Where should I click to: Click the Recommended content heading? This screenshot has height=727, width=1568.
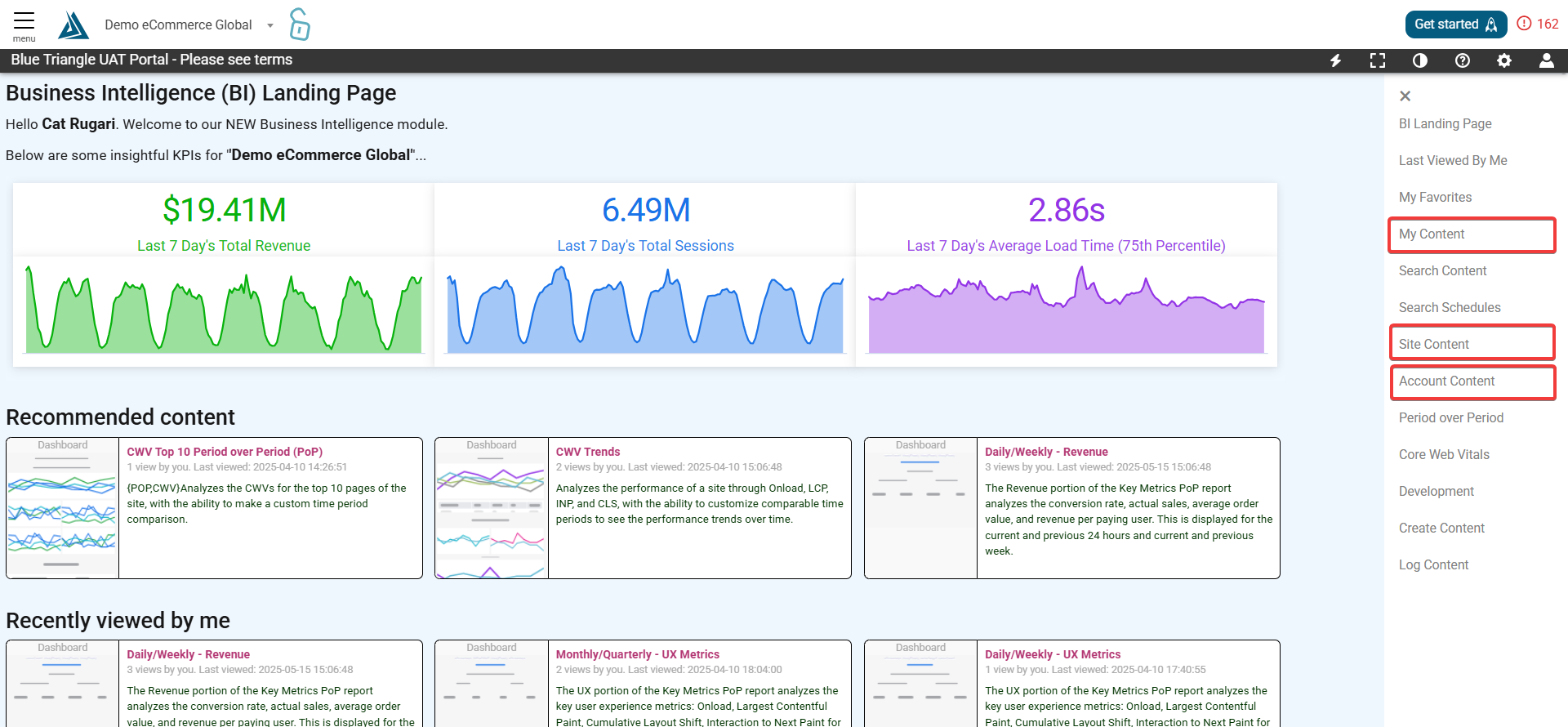pyautogui.click(x=120, y=417)
